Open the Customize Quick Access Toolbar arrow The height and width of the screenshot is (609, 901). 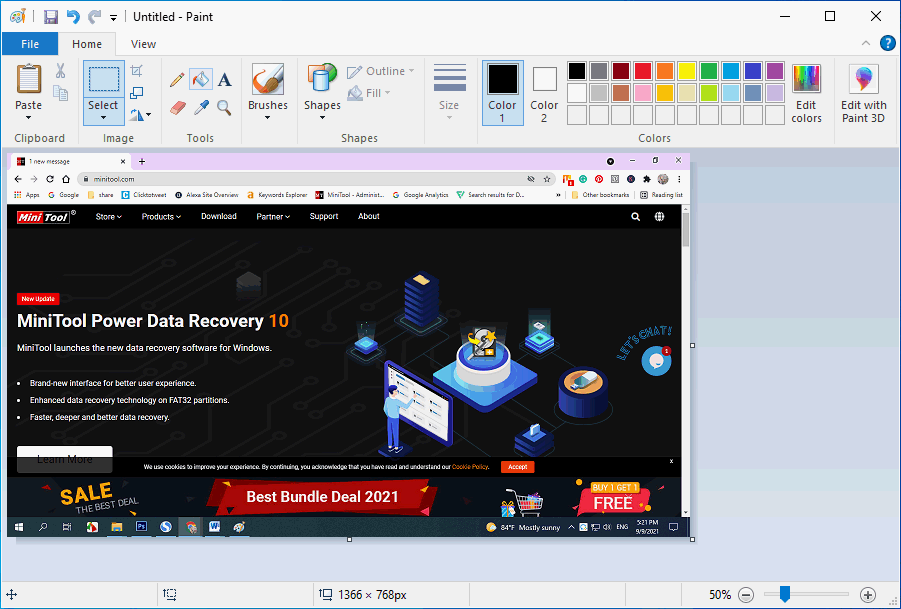click(x=113, y=18)
